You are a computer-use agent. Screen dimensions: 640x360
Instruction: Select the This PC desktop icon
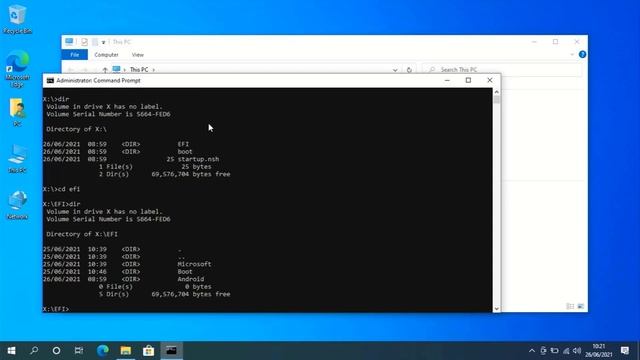(x=17, y=158)
